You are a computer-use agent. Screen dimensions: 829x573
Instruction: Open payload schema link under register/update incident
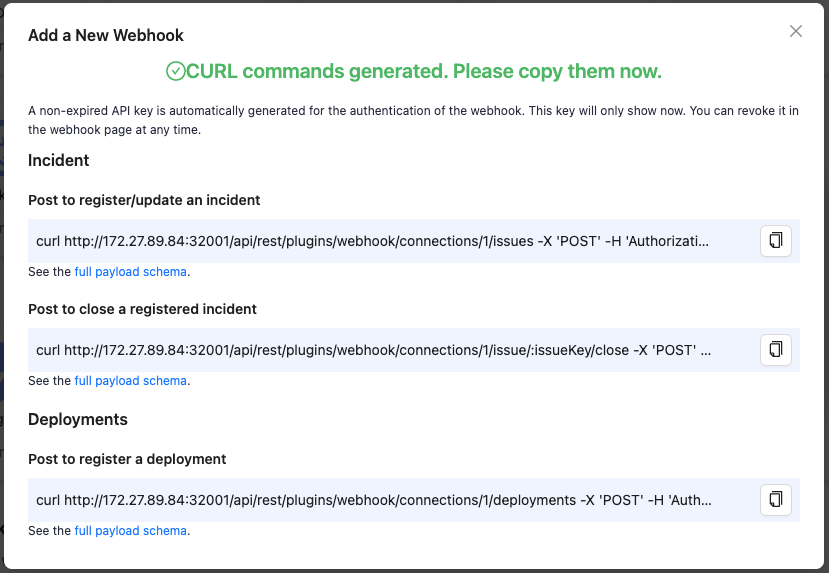(x=131, y=271)
